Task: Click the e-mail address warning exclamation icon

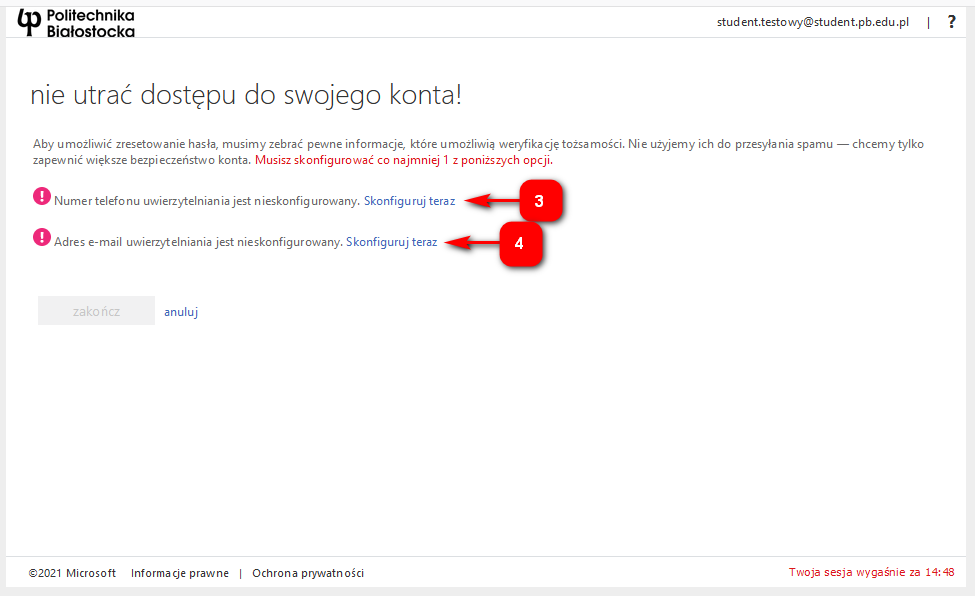Action: (x=42, y=238)
